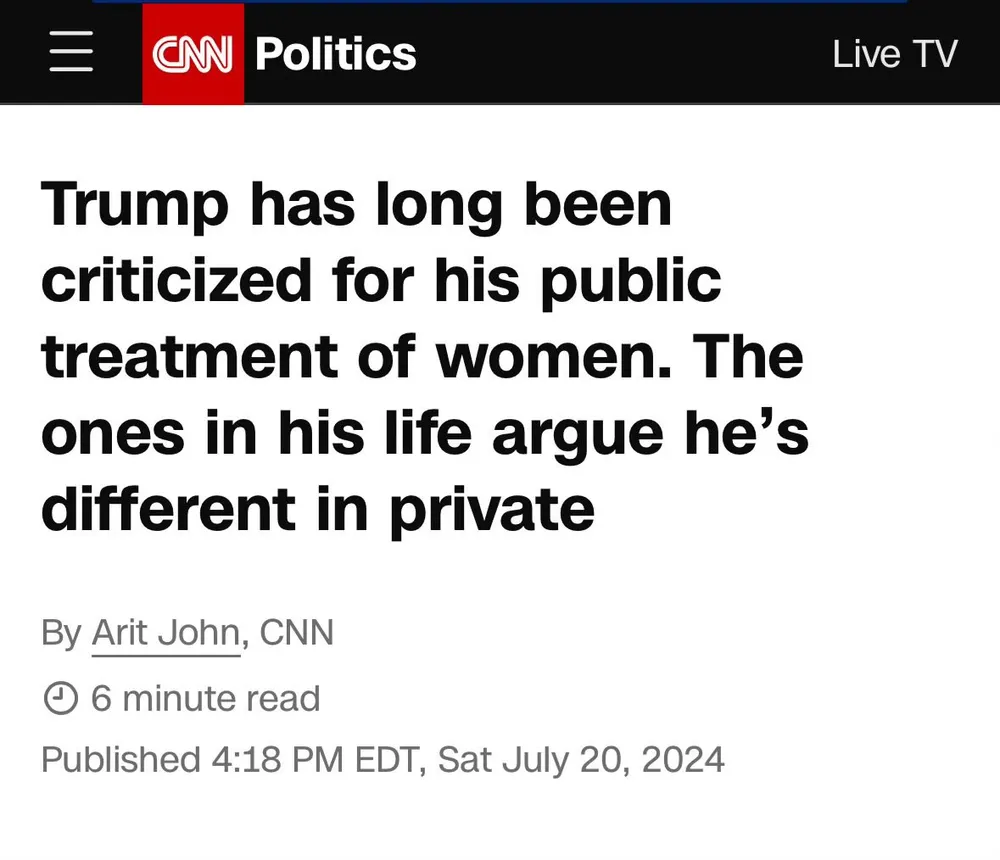Image resolution: width=1000 pixels, height=860 pixels.
Task: Click "Trump has long been" headline line
Action: [x=356, y=205]
